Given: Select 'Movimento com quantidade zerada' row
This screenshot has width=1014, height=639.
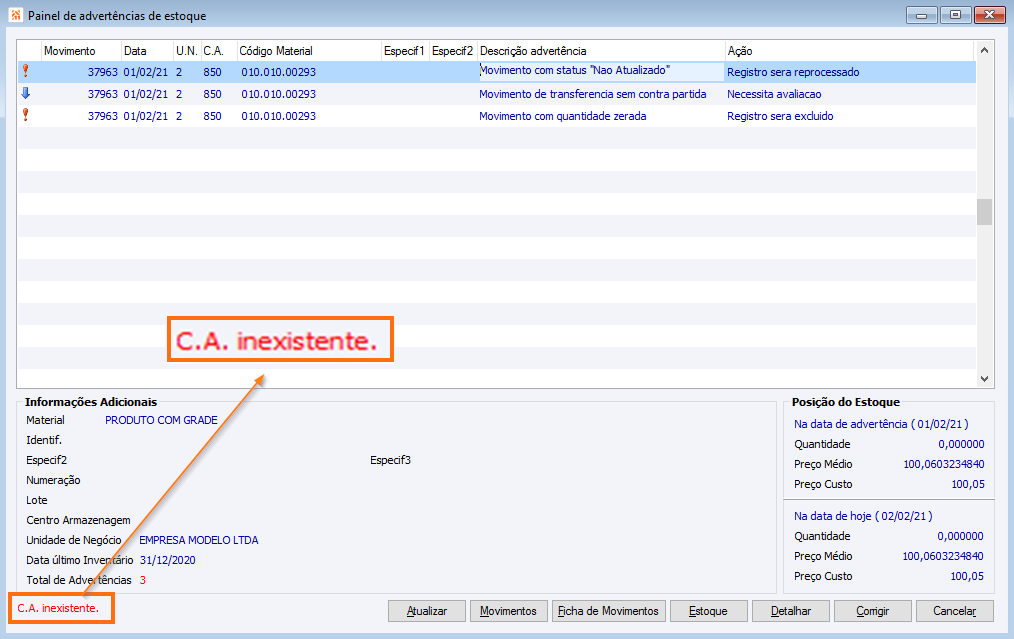Looking at the screenshot, I should [x=497, y=116].
